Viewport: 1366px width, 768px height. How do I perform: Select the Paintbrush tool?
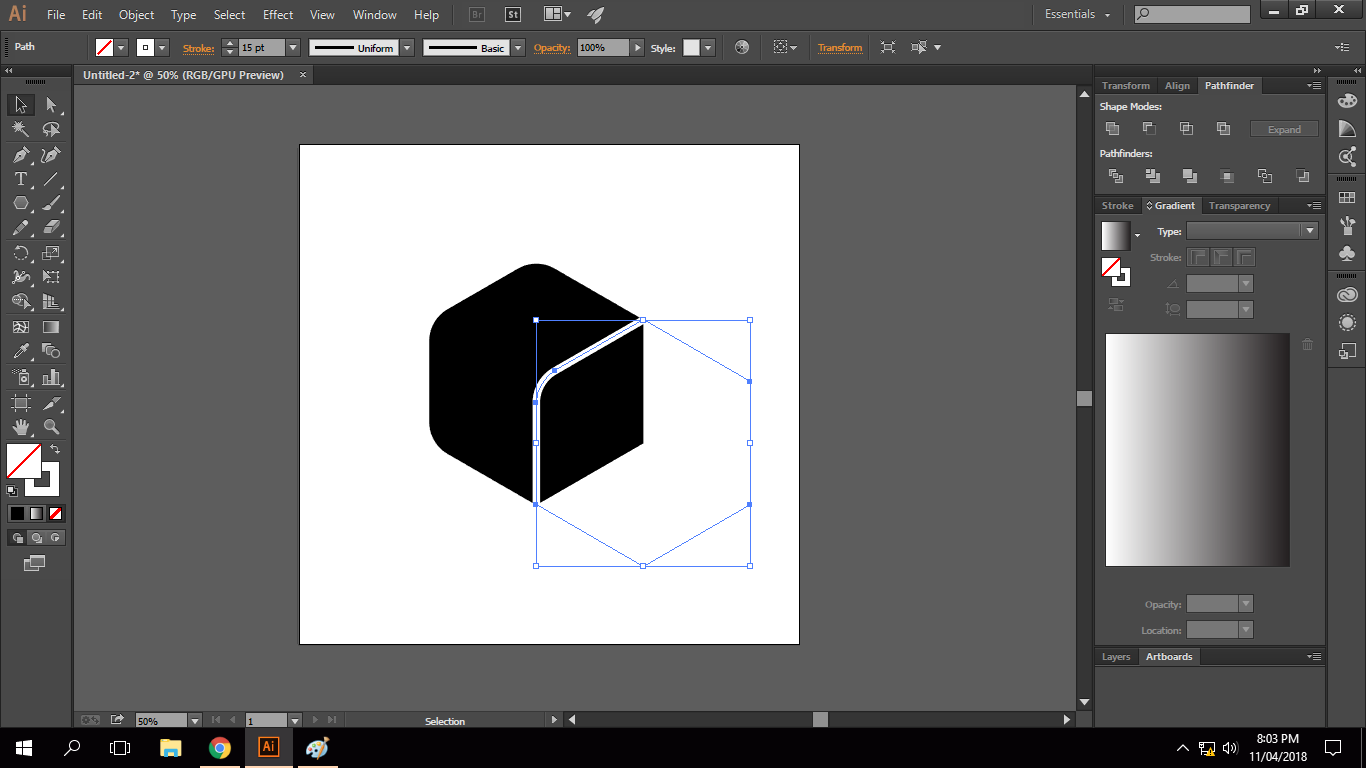click(52, 203)
